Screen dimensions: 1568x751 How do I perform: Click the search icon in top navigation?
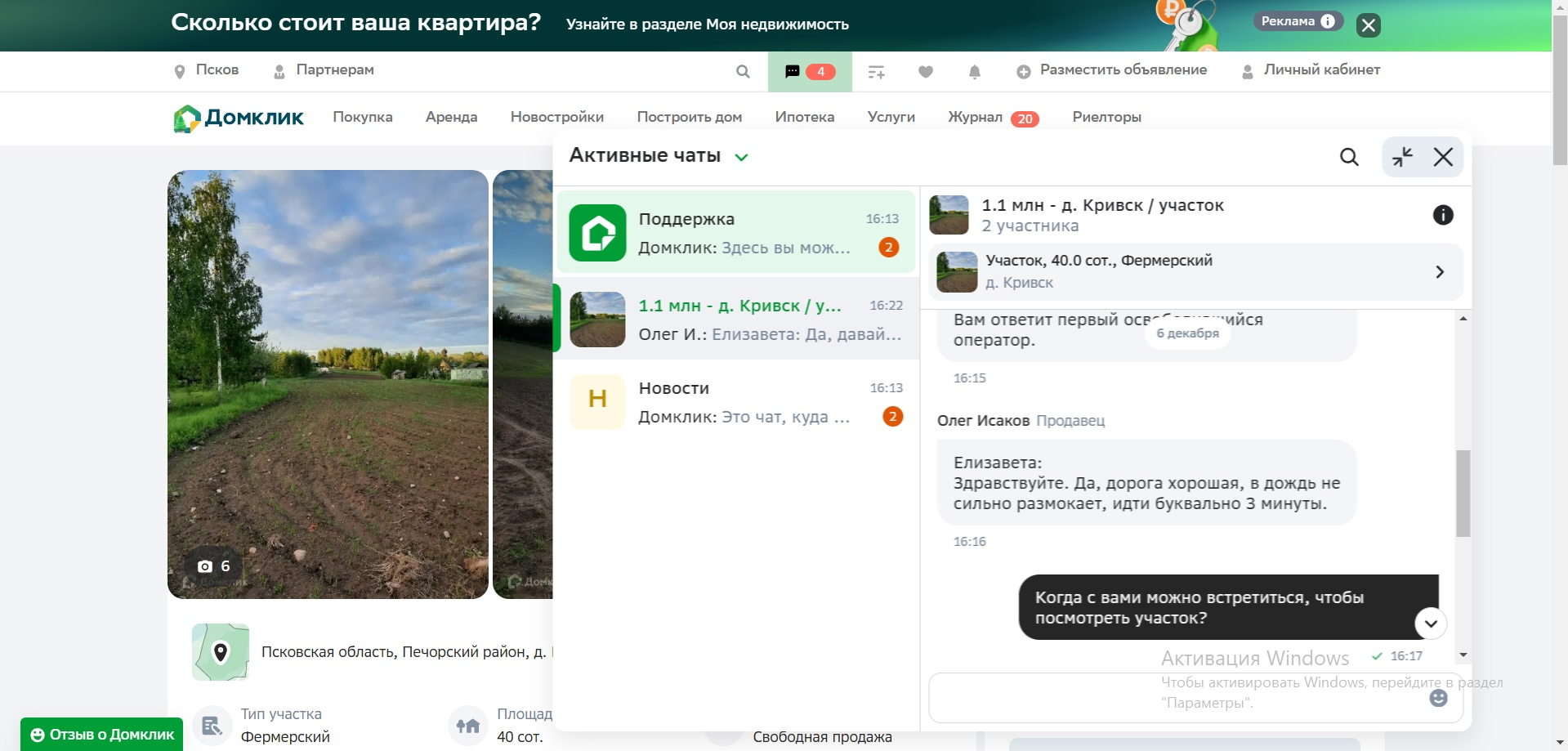pos(743,71)
